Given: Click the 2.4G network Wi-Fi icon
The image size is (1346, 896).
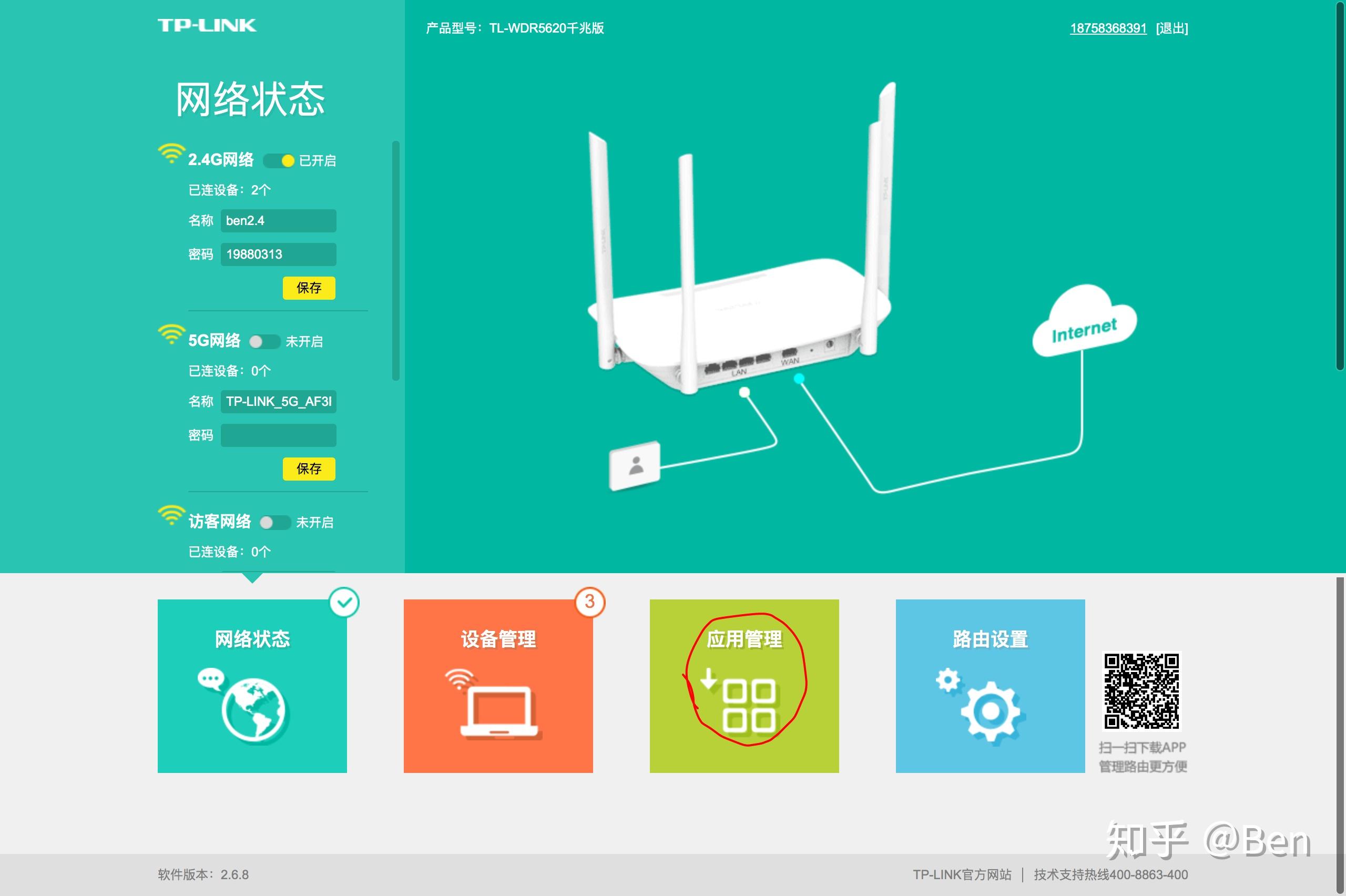Looking at the screenshot, I should [x=171, y=154].
